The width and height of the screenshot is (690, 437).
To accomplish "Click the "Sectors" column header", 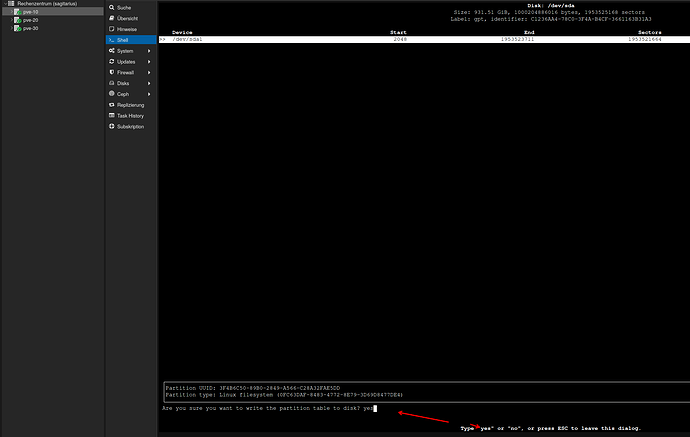I will tap(650, 33).
